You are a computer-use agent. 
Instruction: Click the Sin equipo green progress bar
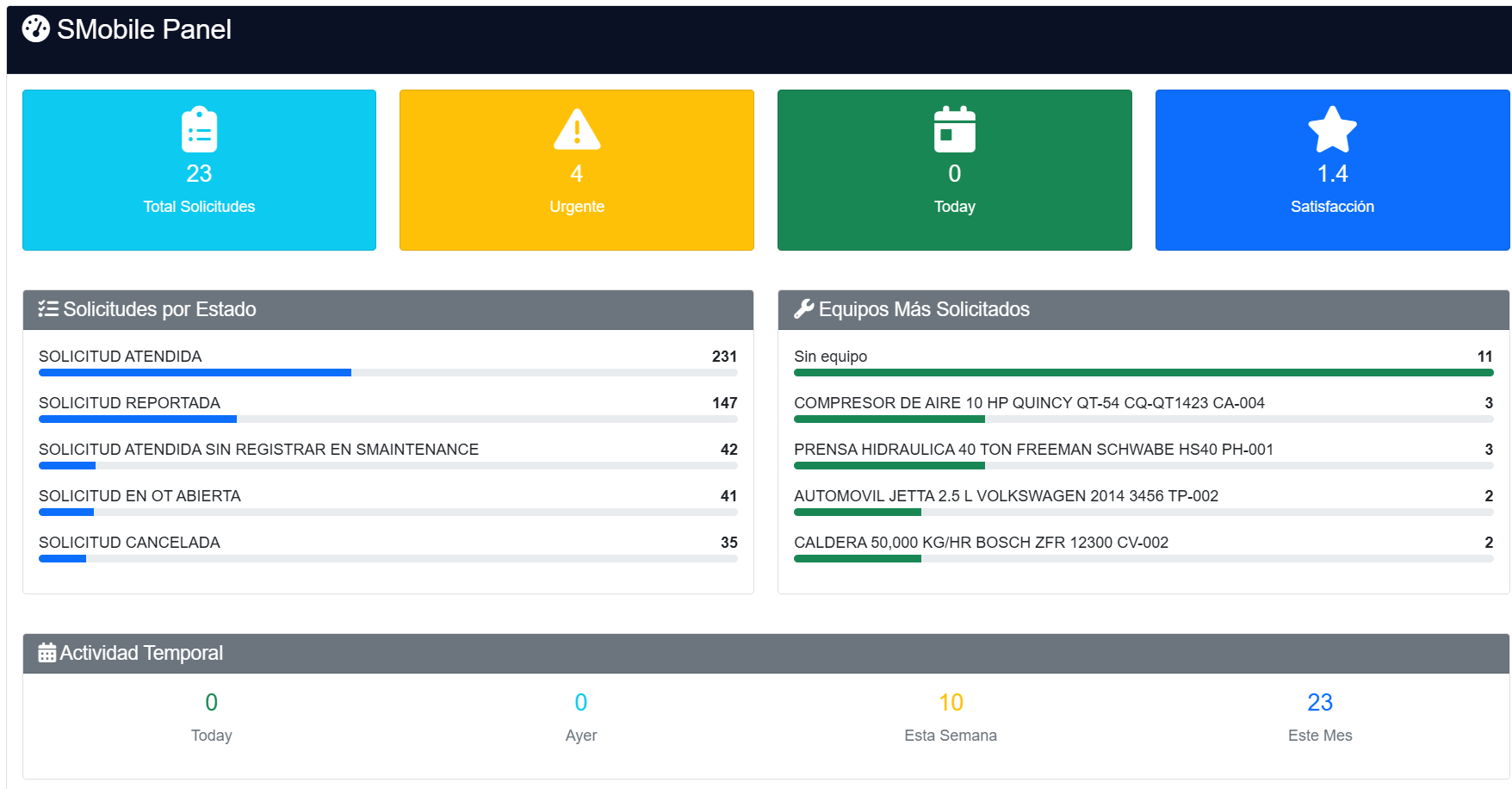click(1143, 373)
